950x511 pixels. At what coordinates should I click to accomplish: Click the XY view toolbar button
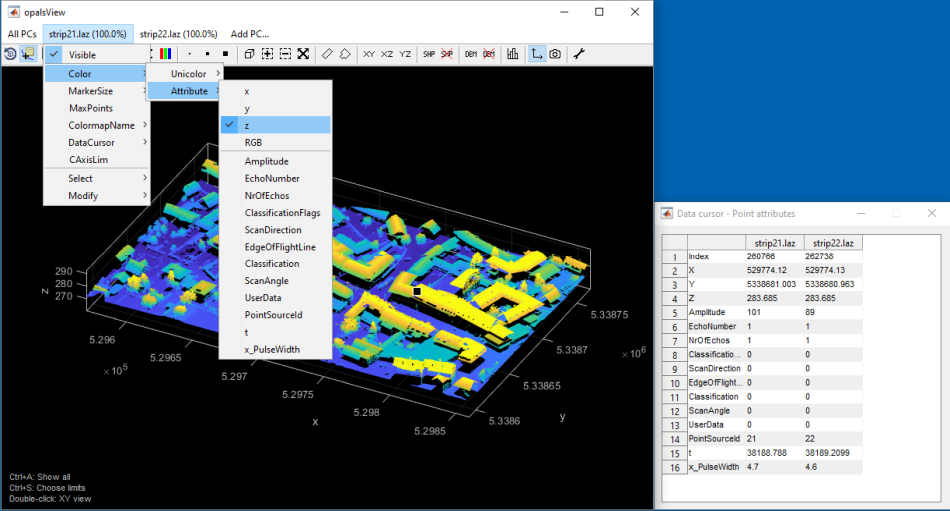tap(369, 54)
